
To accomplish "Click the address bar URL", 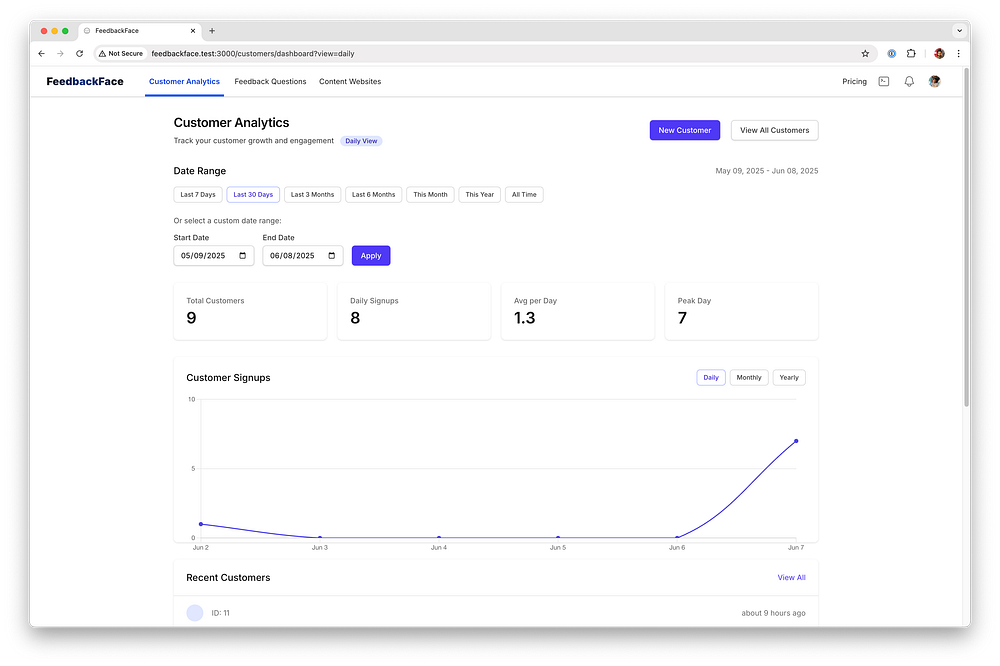I will [x=253, y=54].
